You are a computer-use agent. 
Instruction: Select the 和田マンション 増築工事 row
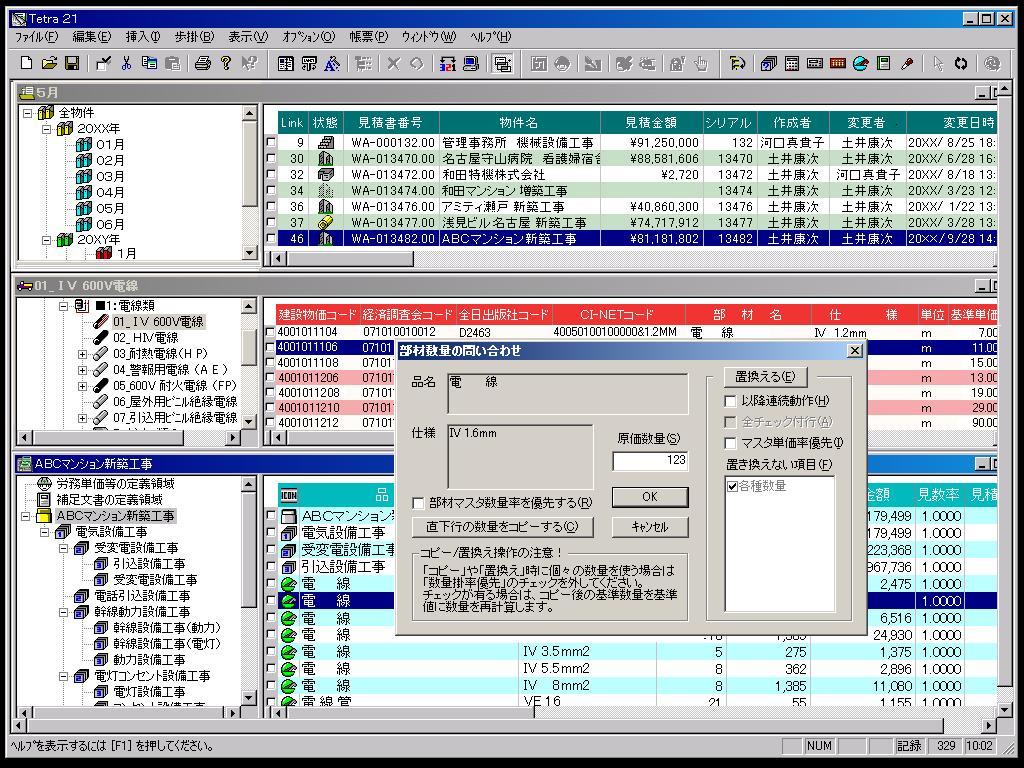point(504,191)
